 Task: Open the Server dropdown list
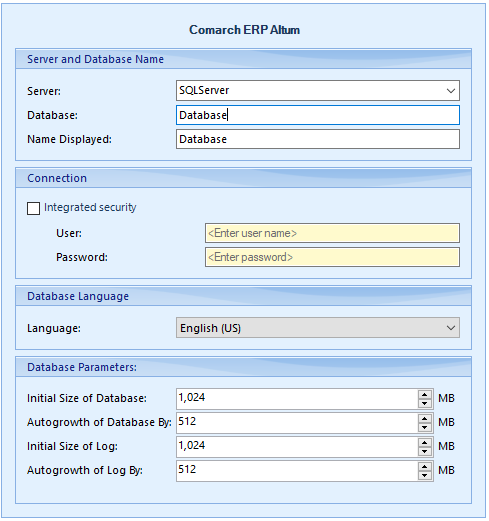[x=451, y=91]
